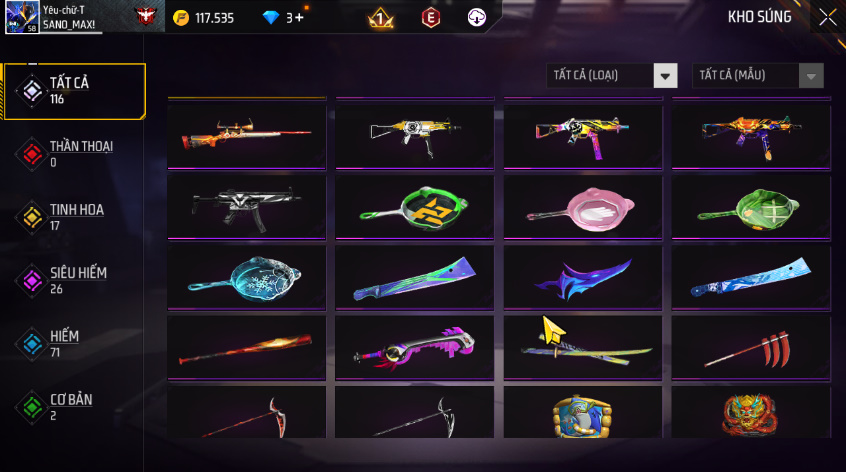Open the cloud download icon

point(476,17)
